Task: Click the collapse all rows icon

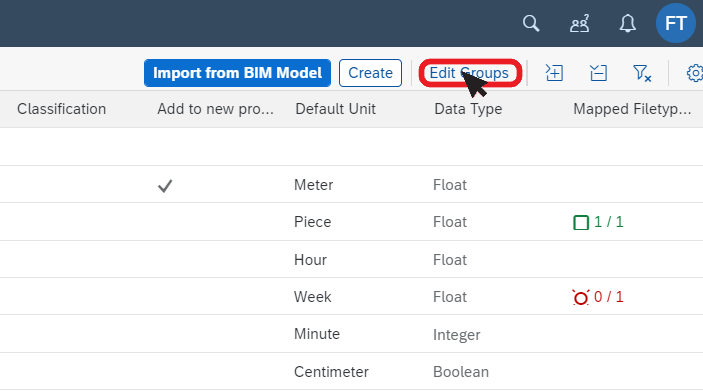Action: (x=598, y=73)
